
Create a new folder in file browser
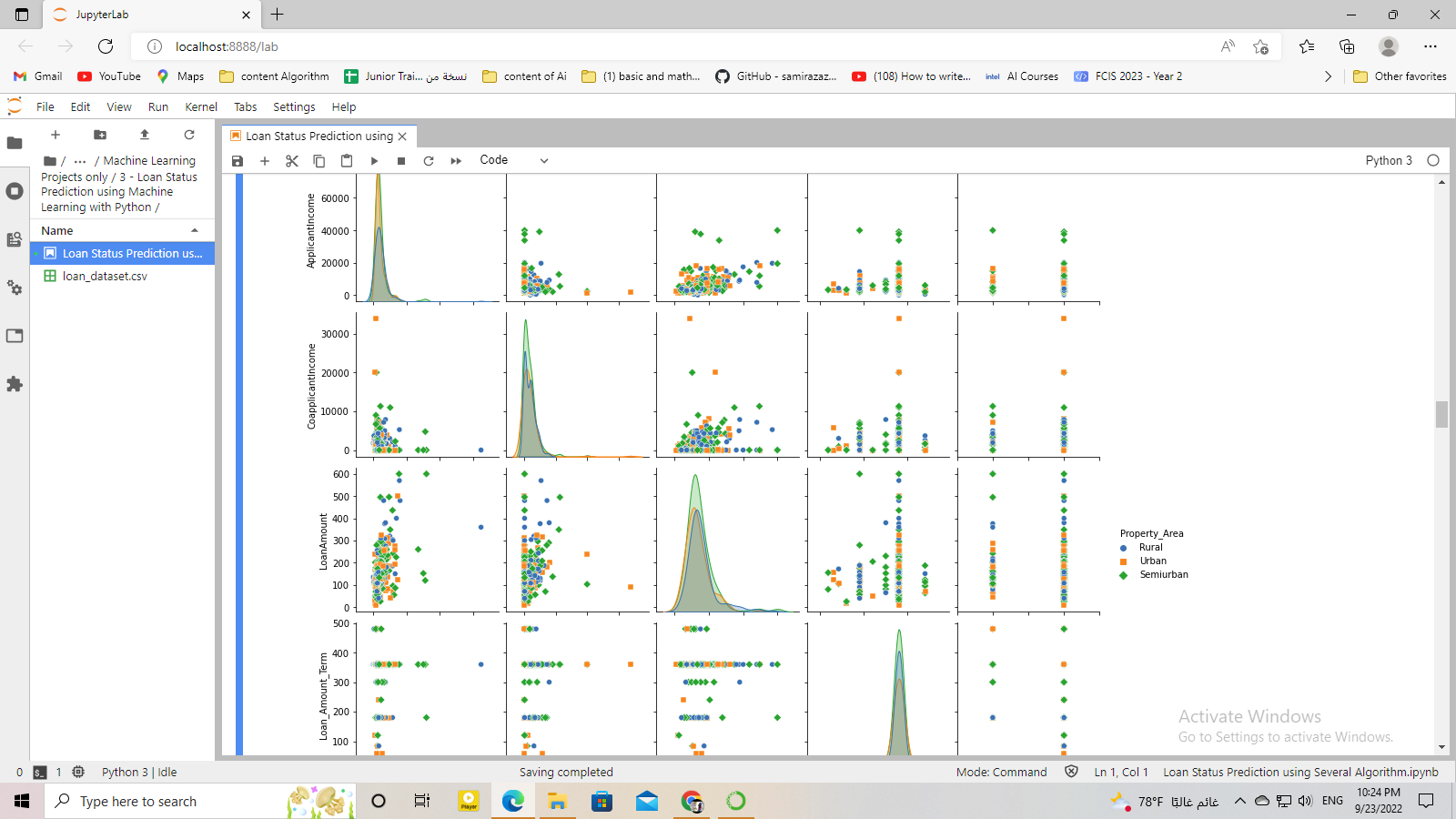coord(100,135)
